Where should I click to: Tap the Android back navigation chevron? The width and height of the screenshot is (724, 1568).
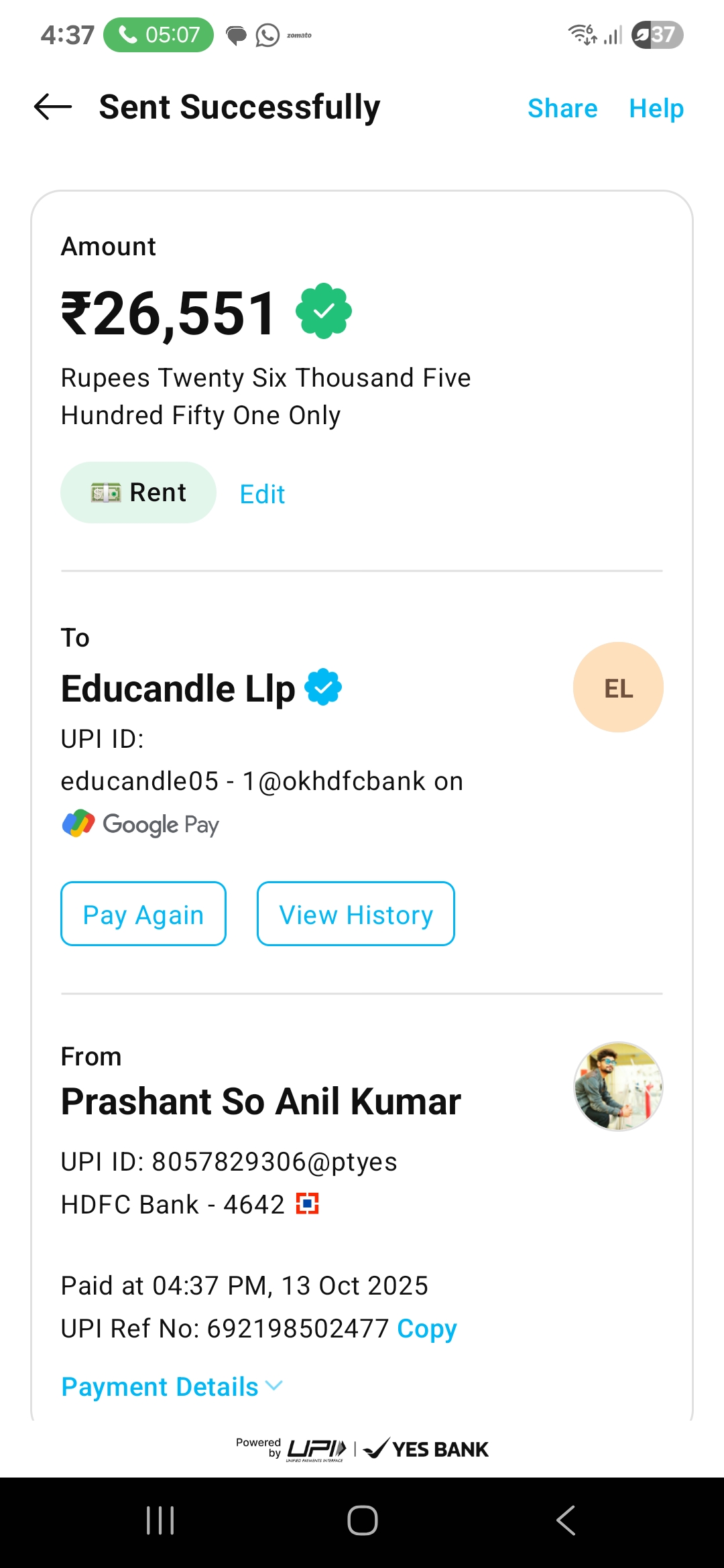(x=566, y=1520)
